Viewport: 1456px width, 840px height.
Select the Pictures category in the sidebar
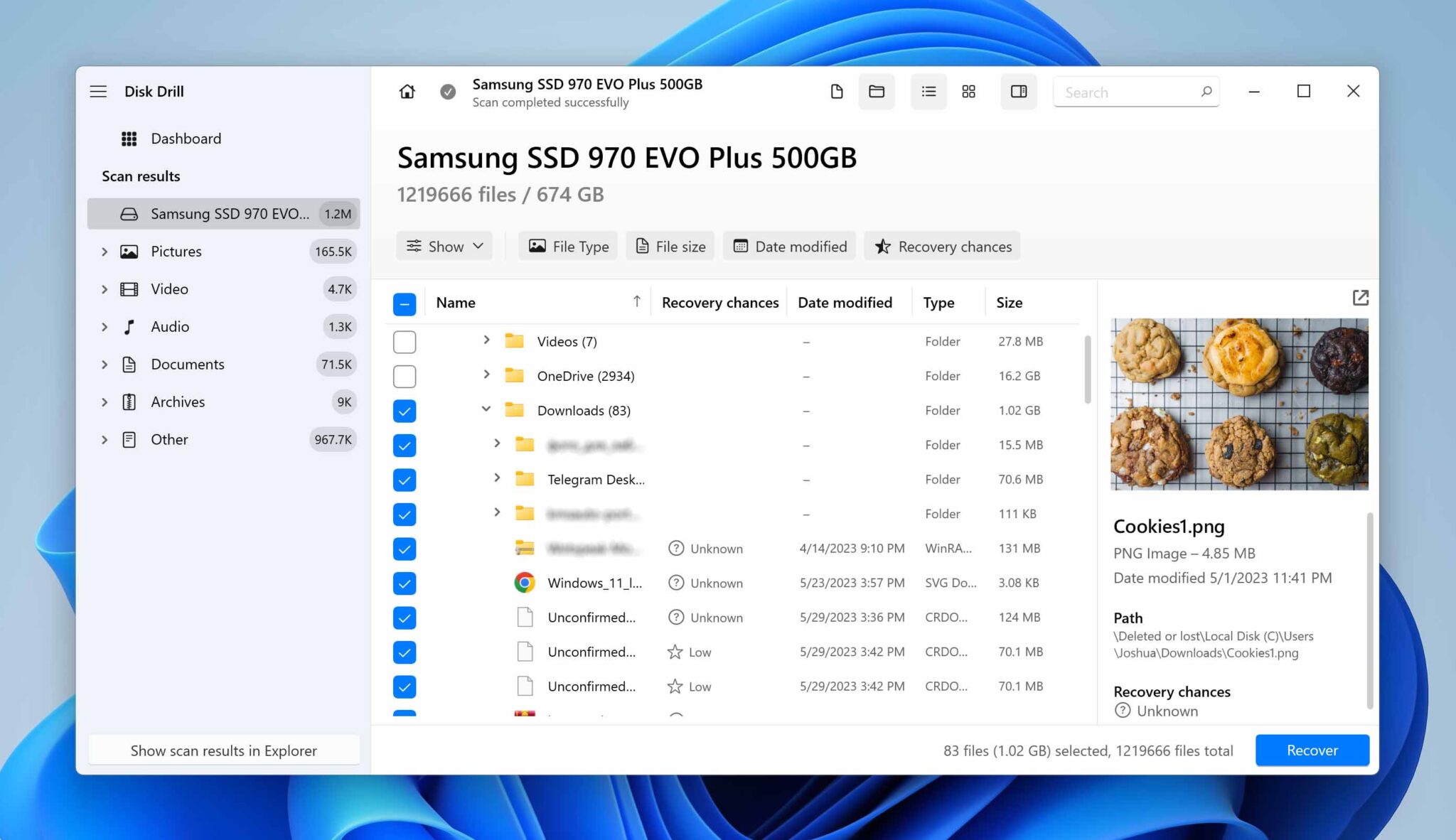(176, 251)
